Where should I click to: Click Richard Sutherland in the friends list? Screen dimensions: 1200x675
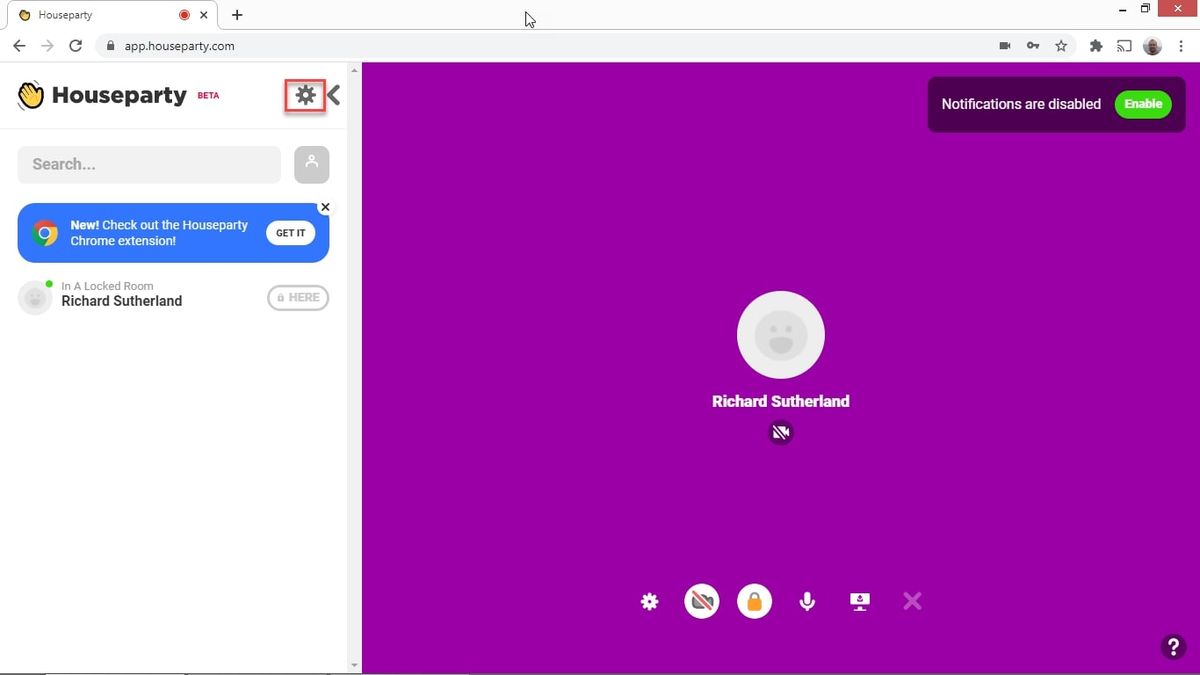point(121,300)
